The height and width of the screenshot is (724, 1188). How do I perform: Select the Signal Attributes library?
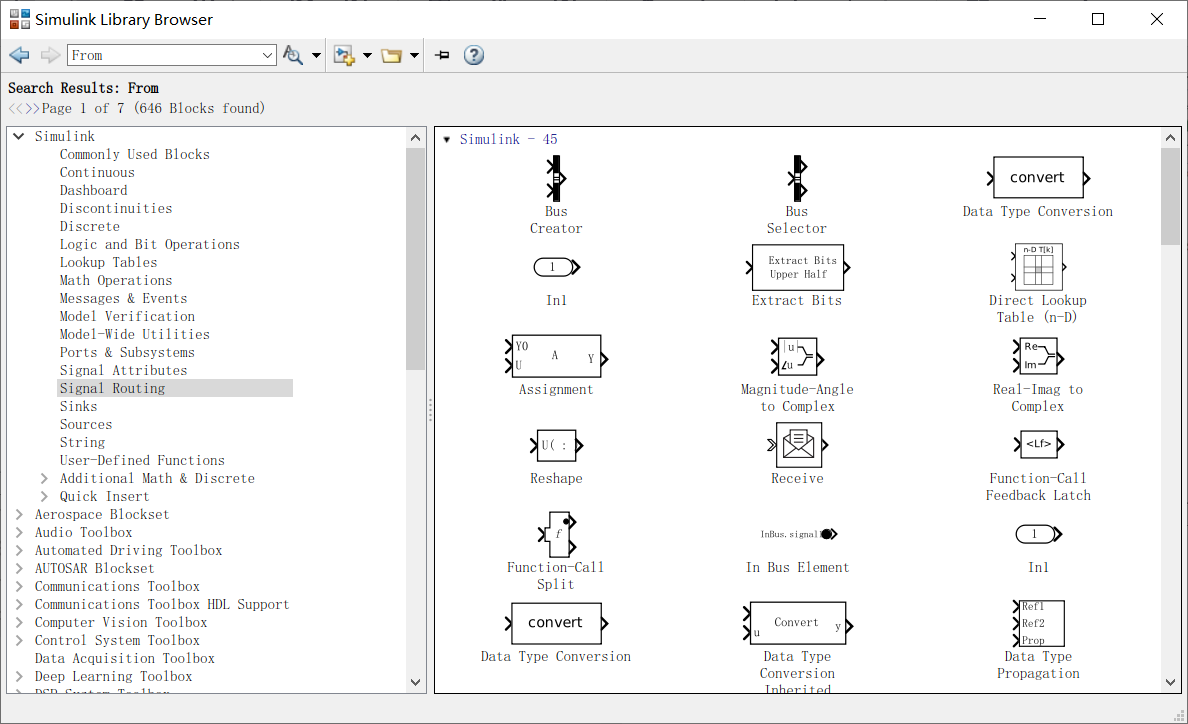pyautogui.click(x=123, y=370)
